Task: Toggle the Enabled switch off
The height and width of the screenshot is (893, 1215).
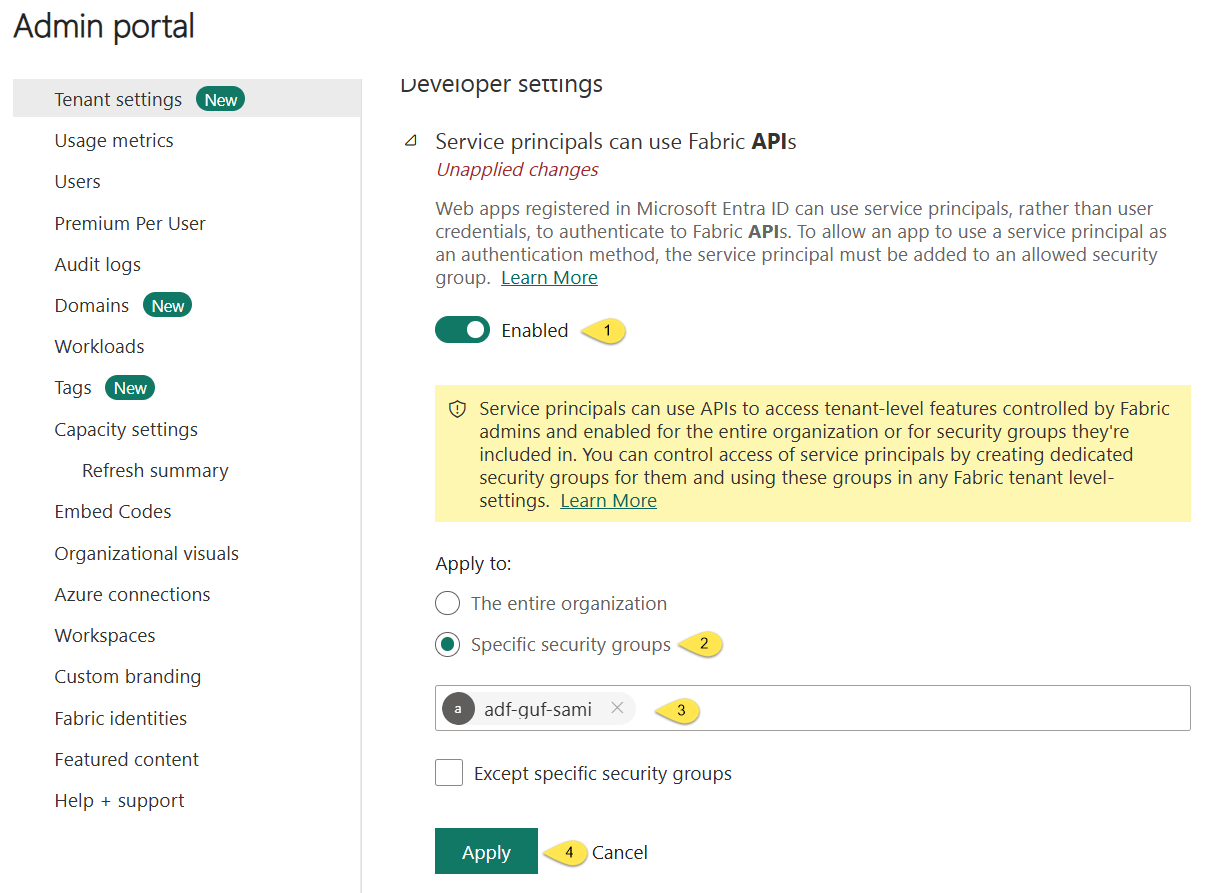Action: (x=462, y=330)
